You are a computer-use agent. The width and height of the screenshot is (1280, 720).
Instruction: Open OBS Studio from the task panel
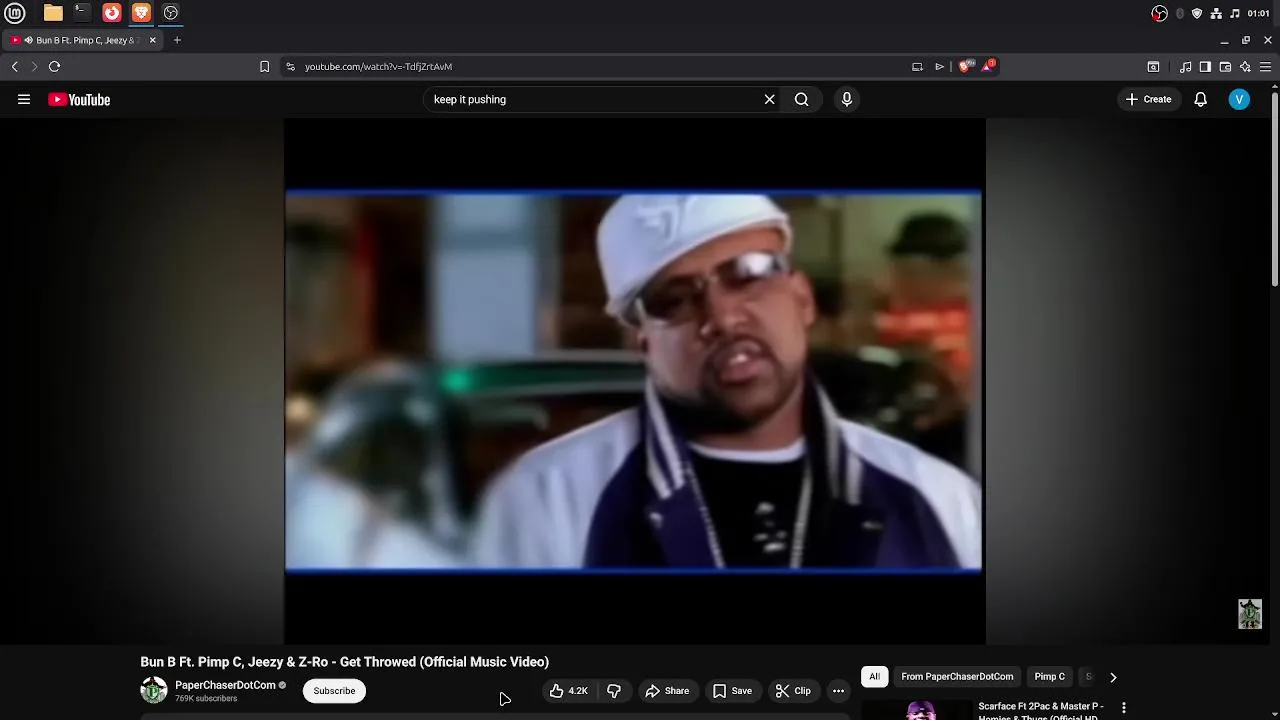[x=171, y=13]
